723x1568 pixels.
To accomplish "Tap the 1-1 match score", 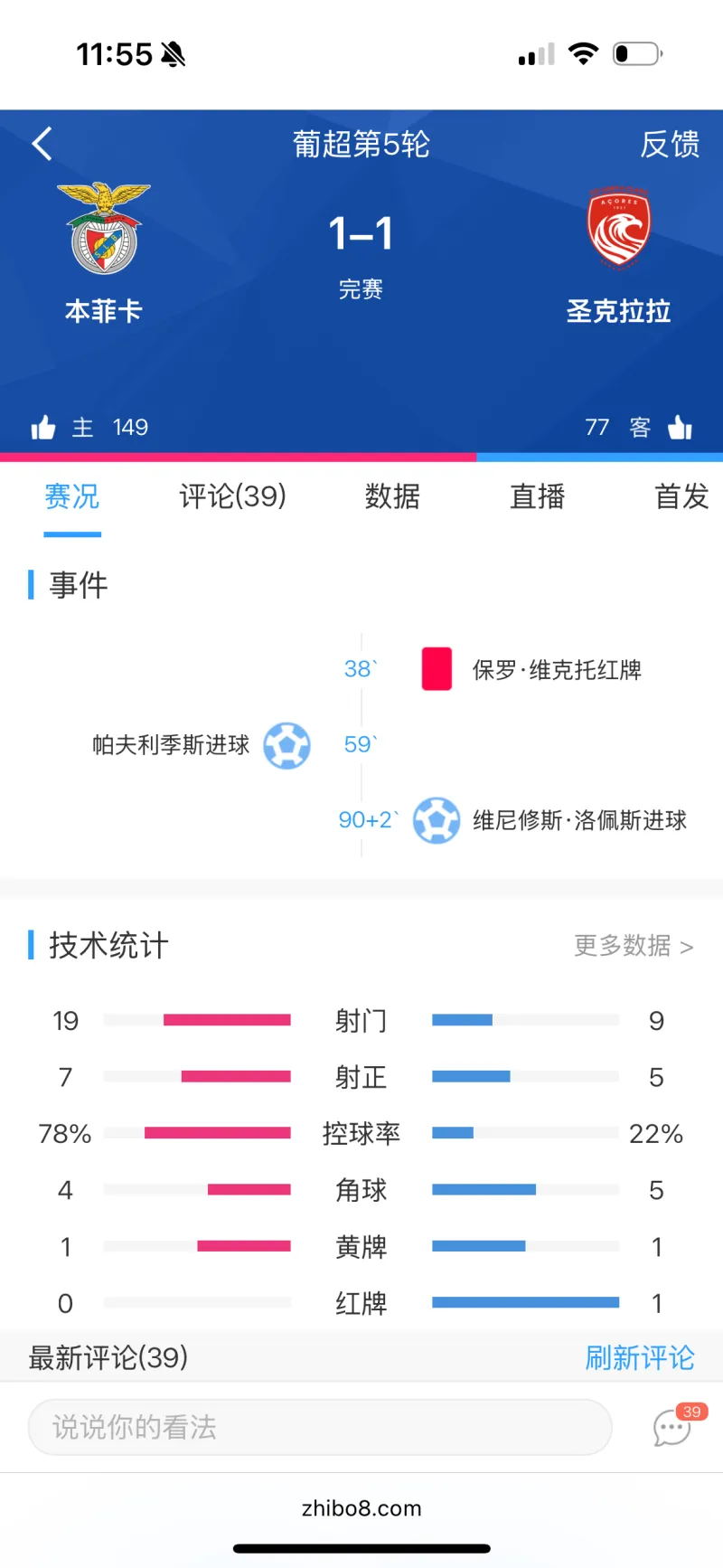I will pyautogui.click(x=361, y=233).
